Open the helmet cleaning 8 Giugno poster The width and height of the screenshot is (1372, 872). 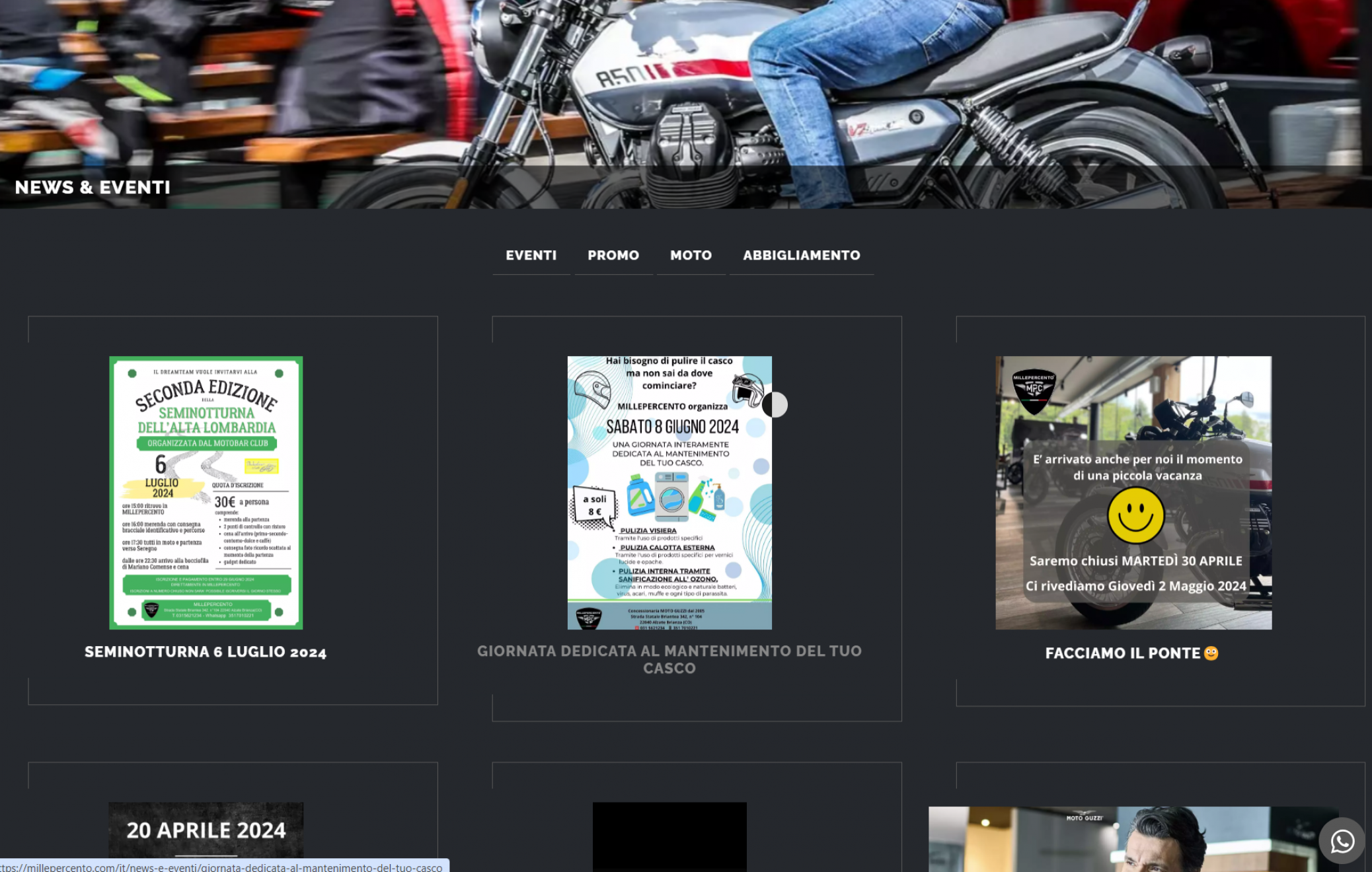[x=669, y=493]
